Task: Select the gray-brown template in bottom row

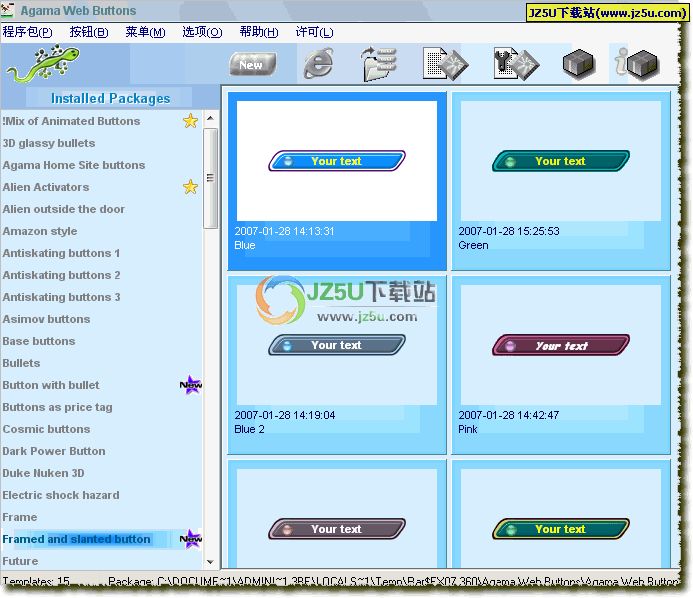Action: [x=337, y=514]
